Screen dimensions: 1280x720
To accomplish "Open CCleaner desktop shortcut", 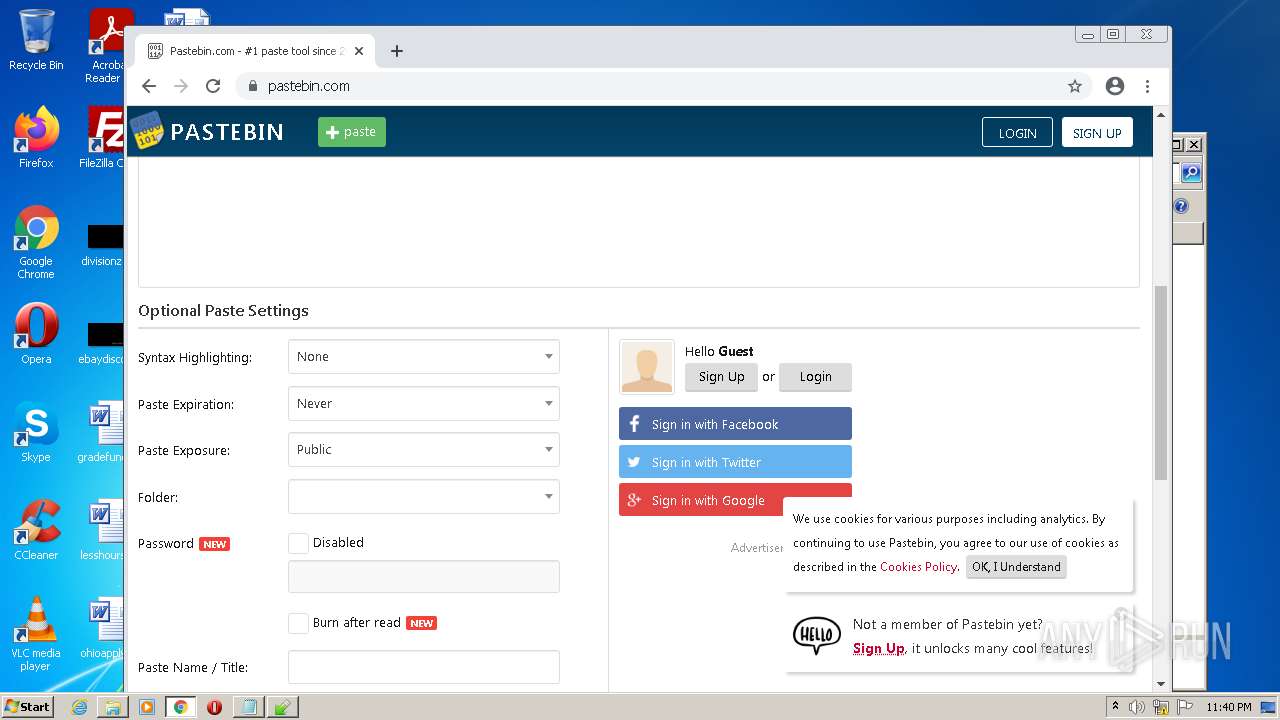I will [36, 529].
